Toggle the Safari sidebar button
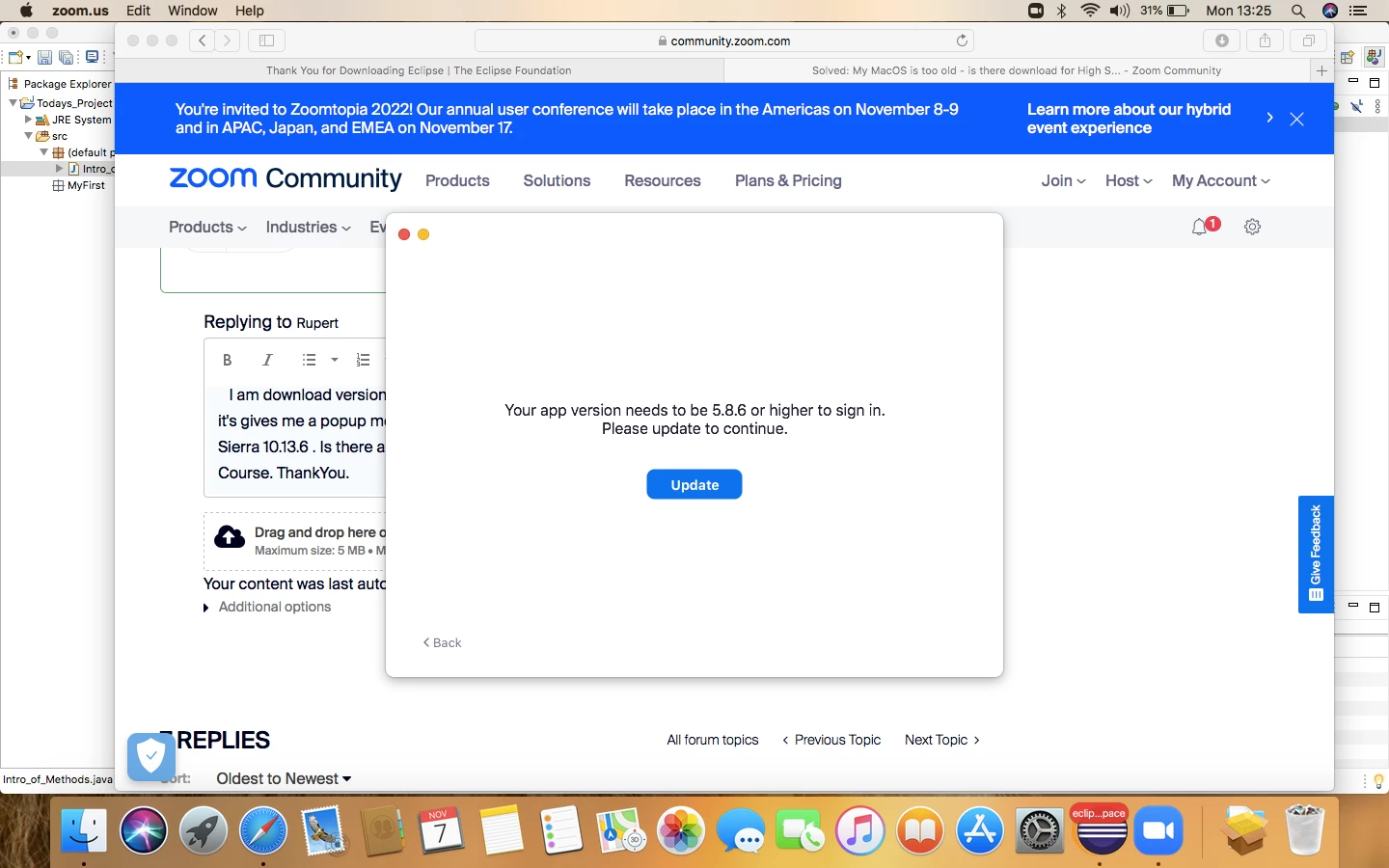Viewport: 1389px width, 868px height. [267, 41]
